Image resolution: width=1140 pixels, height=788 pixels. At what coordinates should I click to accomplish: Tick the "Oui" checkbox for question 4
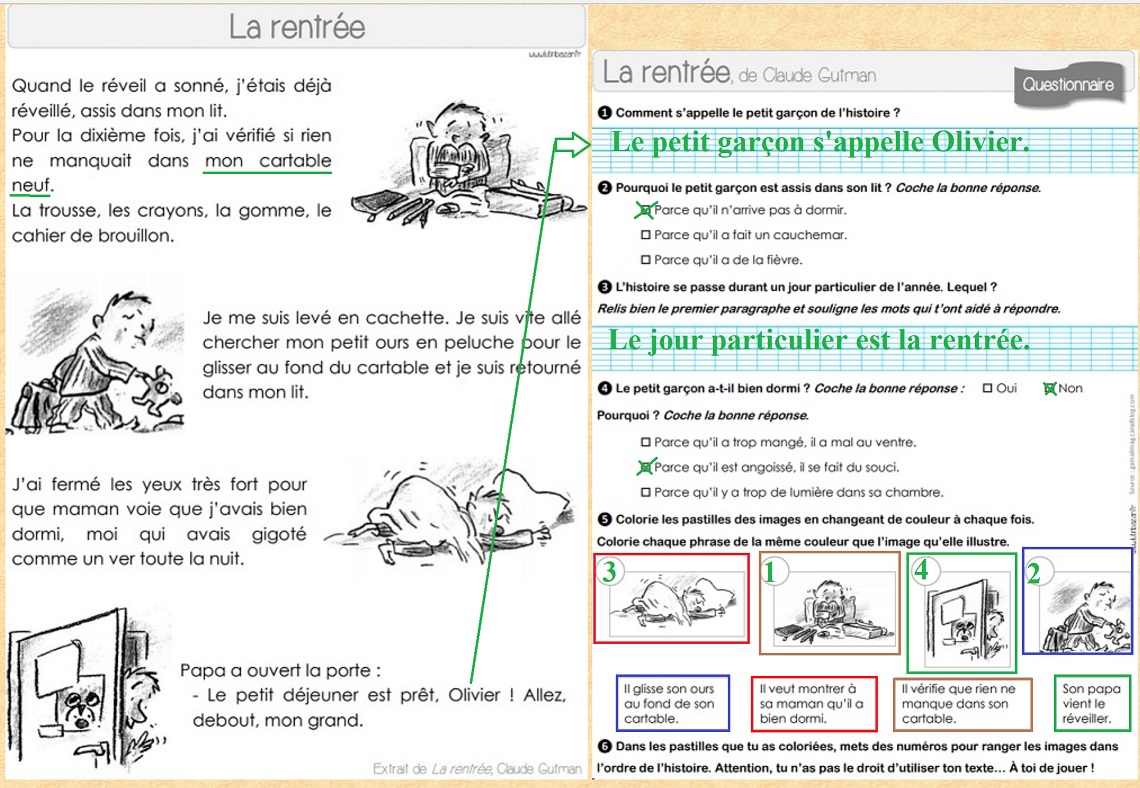point(988,388)
